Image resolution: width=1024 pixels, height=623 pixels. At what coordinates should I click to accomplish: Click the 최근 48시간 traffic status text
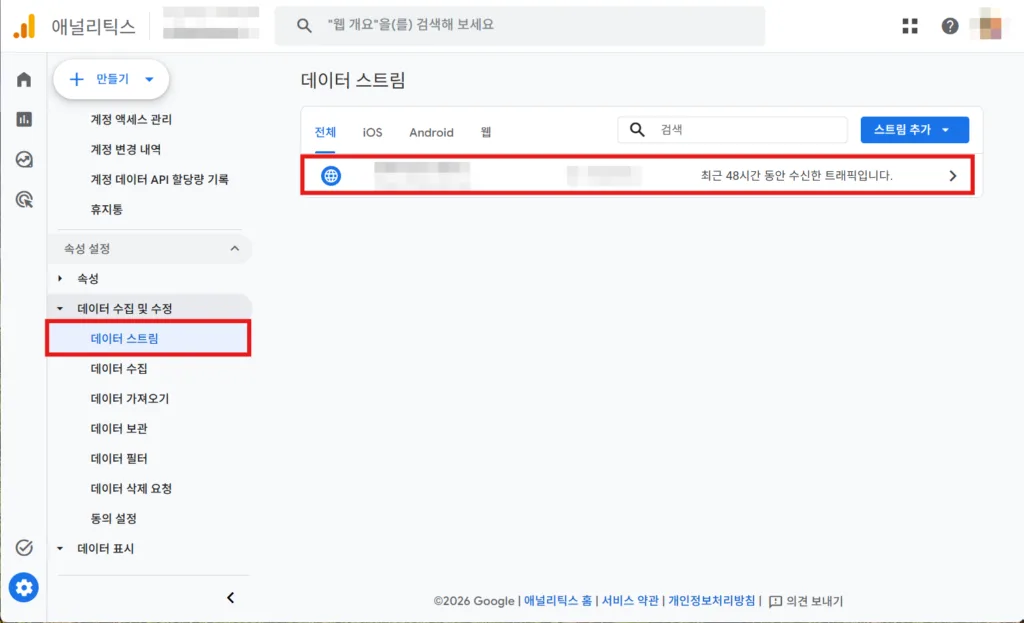pos(796,176)
